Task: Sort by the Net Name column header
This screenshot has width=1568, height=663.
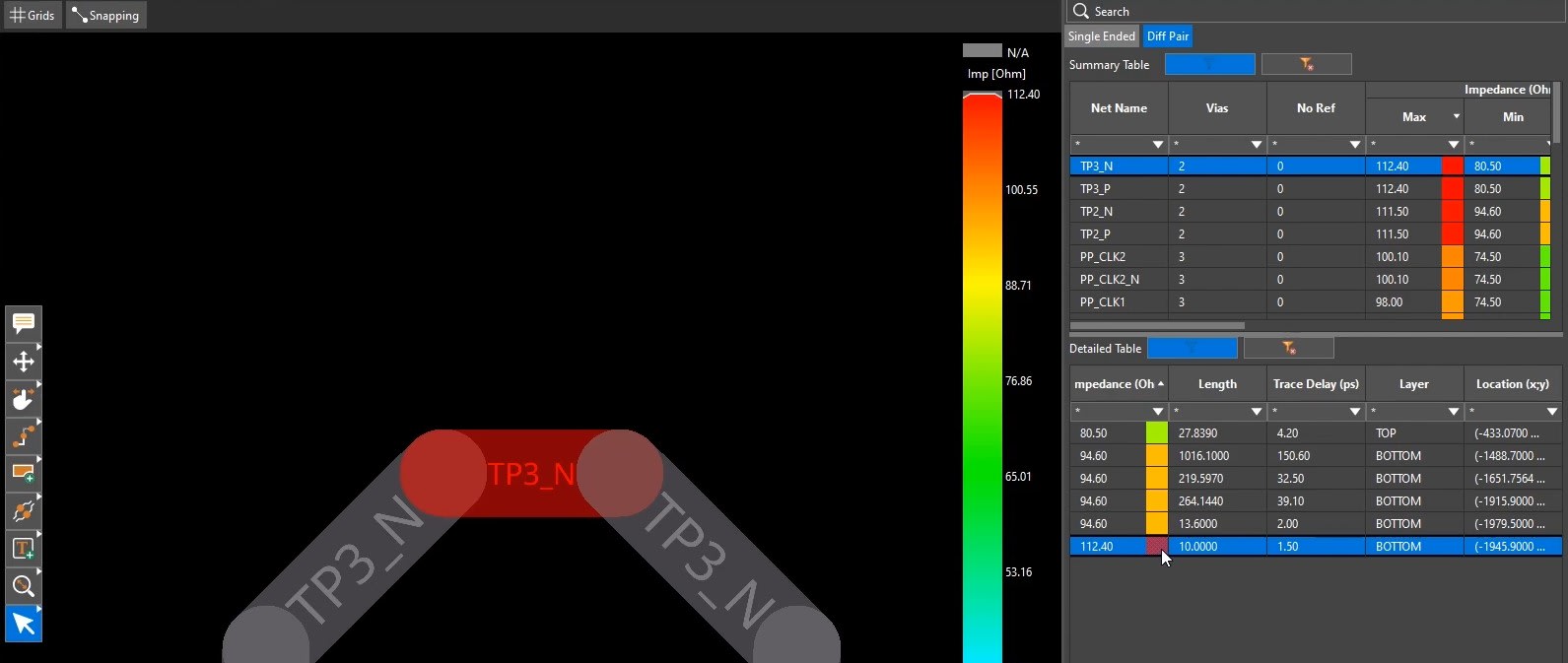Action: click(1119, 108)
